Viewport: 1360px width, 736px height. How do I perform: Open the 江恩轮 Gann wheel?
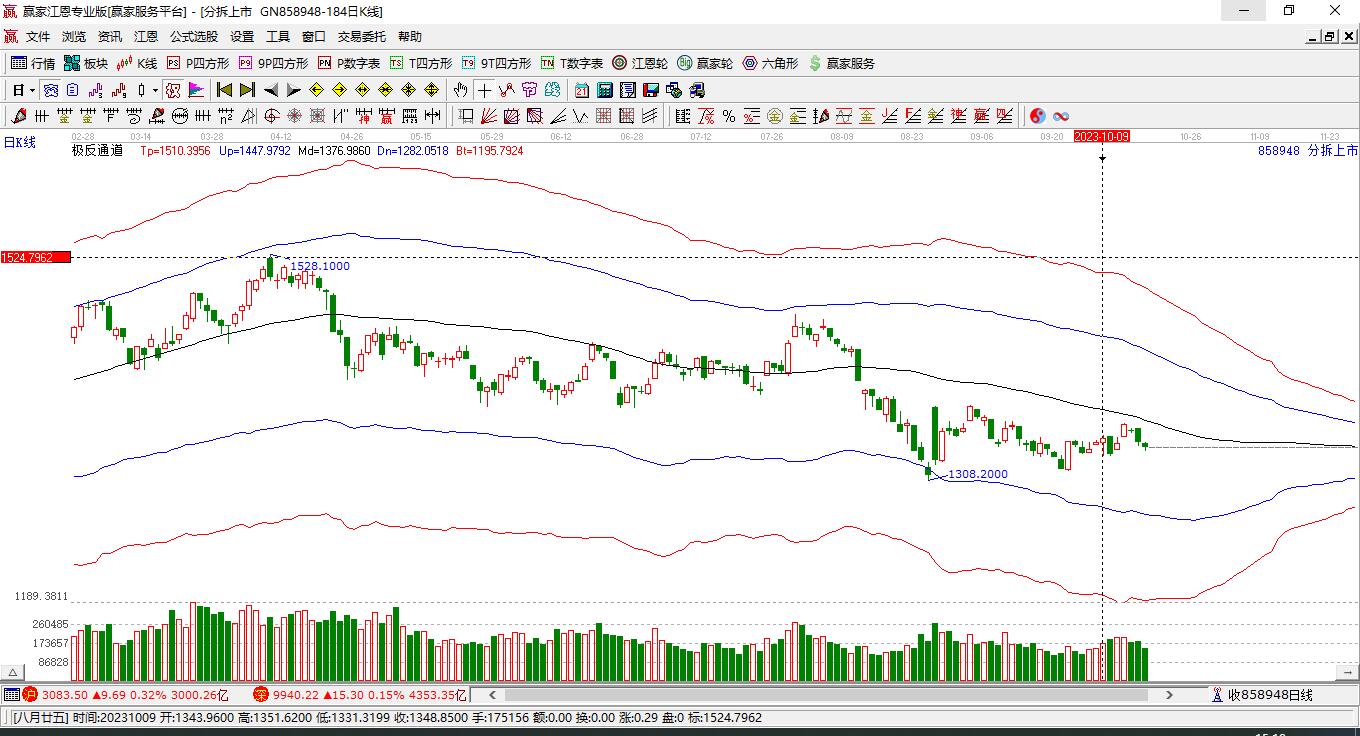pyautogui.click(x=640, y=63)
